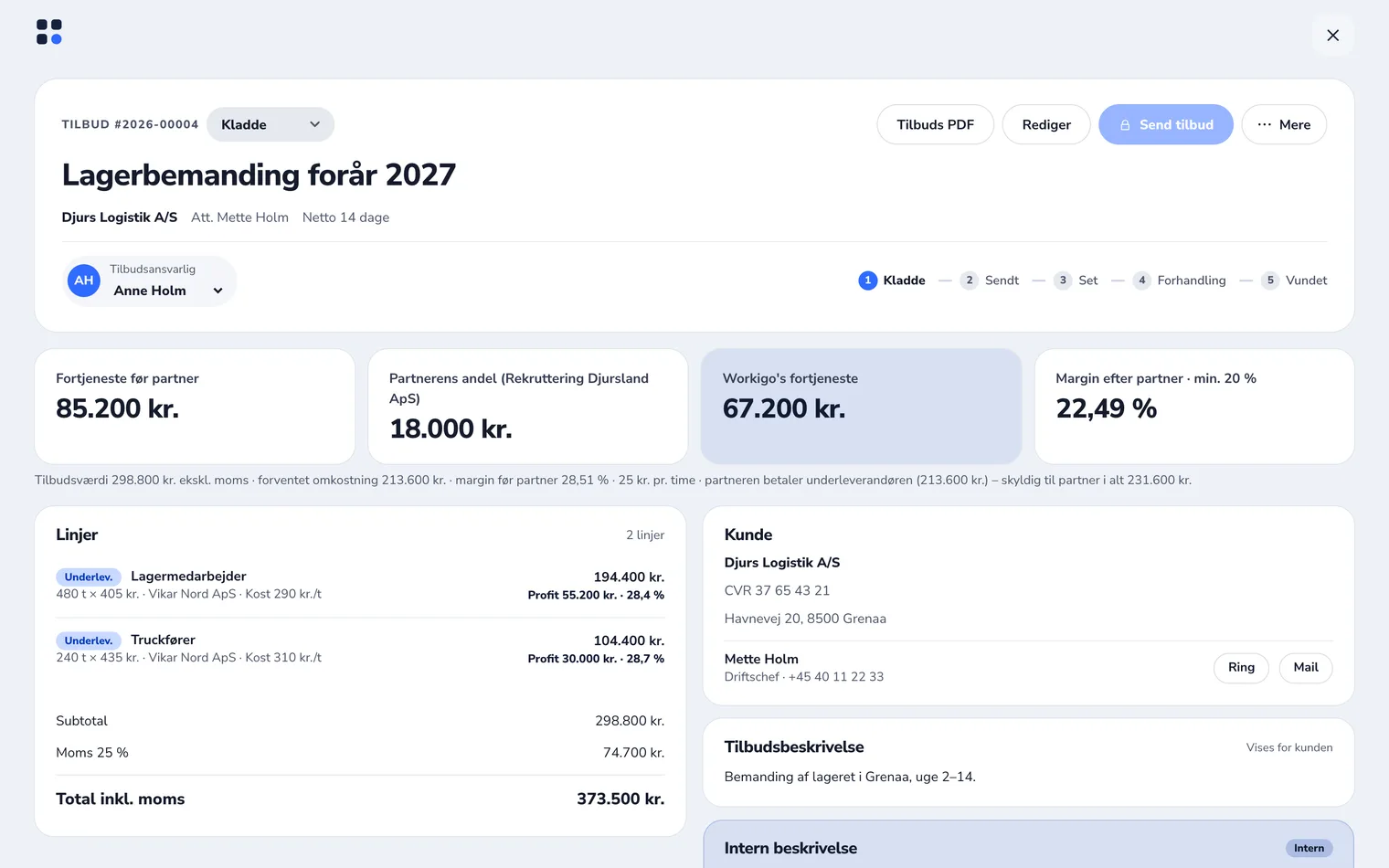Viewport: 1389px width, 868px height.
Task: Click the Partnerens andel card
Action: (528, 407)
